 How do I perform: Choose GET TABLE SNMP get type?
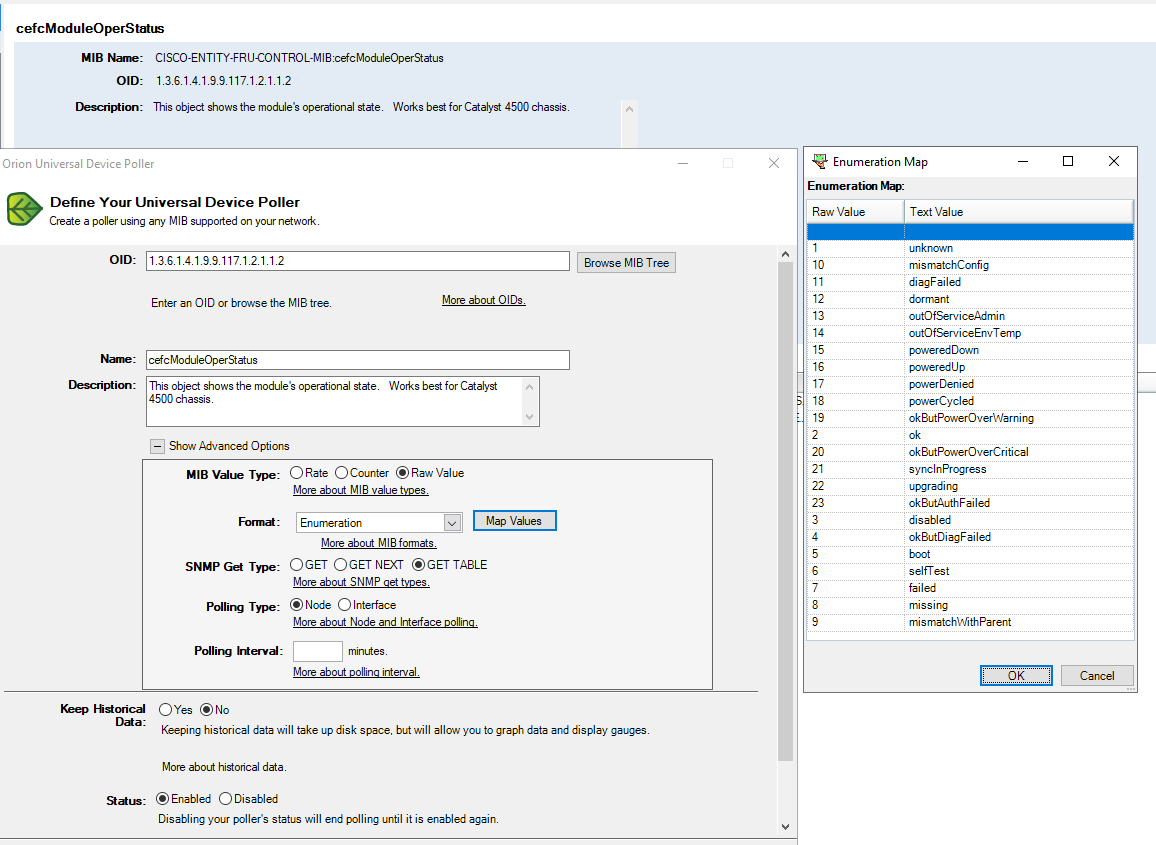point(419,565)
